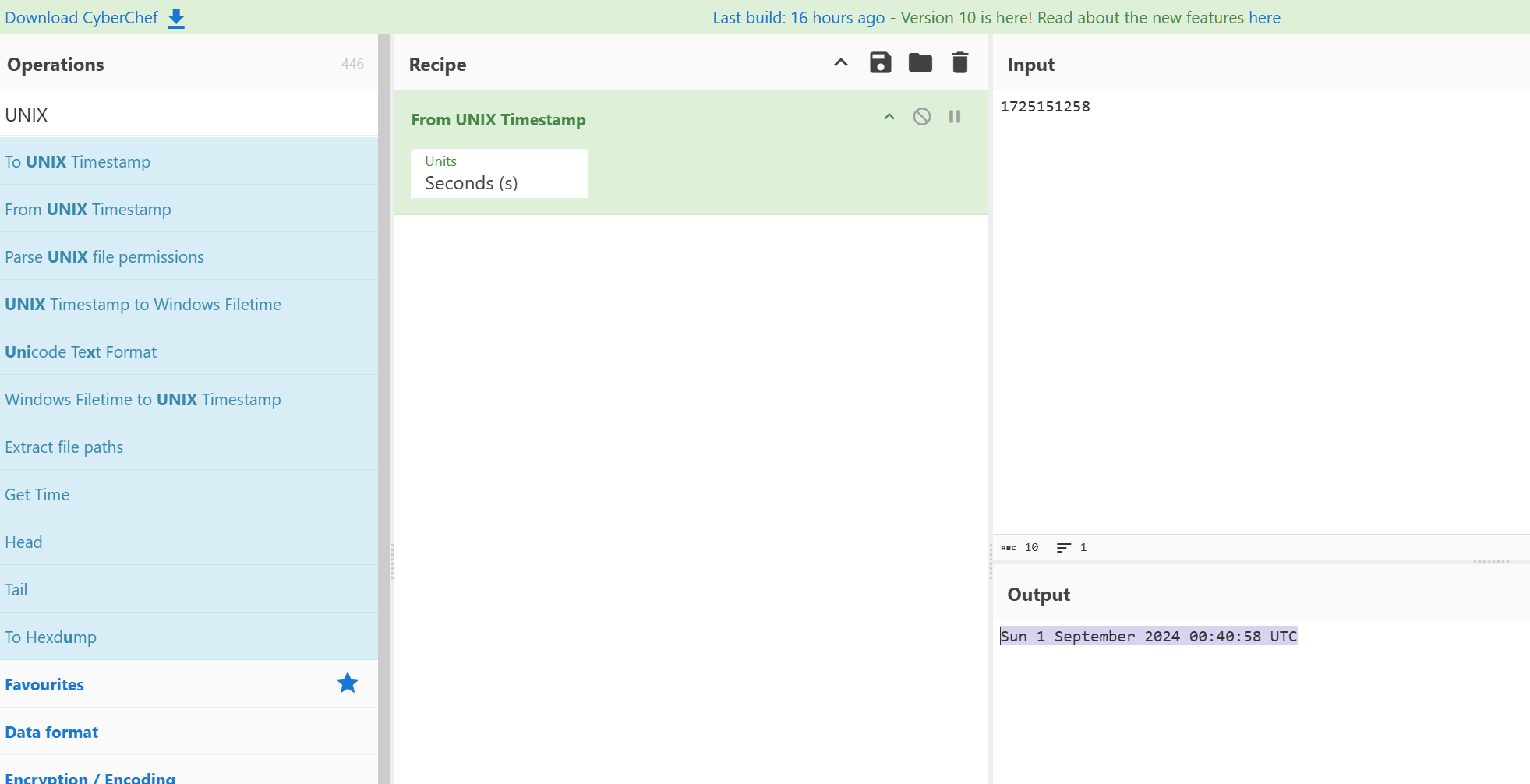Pick the To Hexdump operation

[189, 637]
